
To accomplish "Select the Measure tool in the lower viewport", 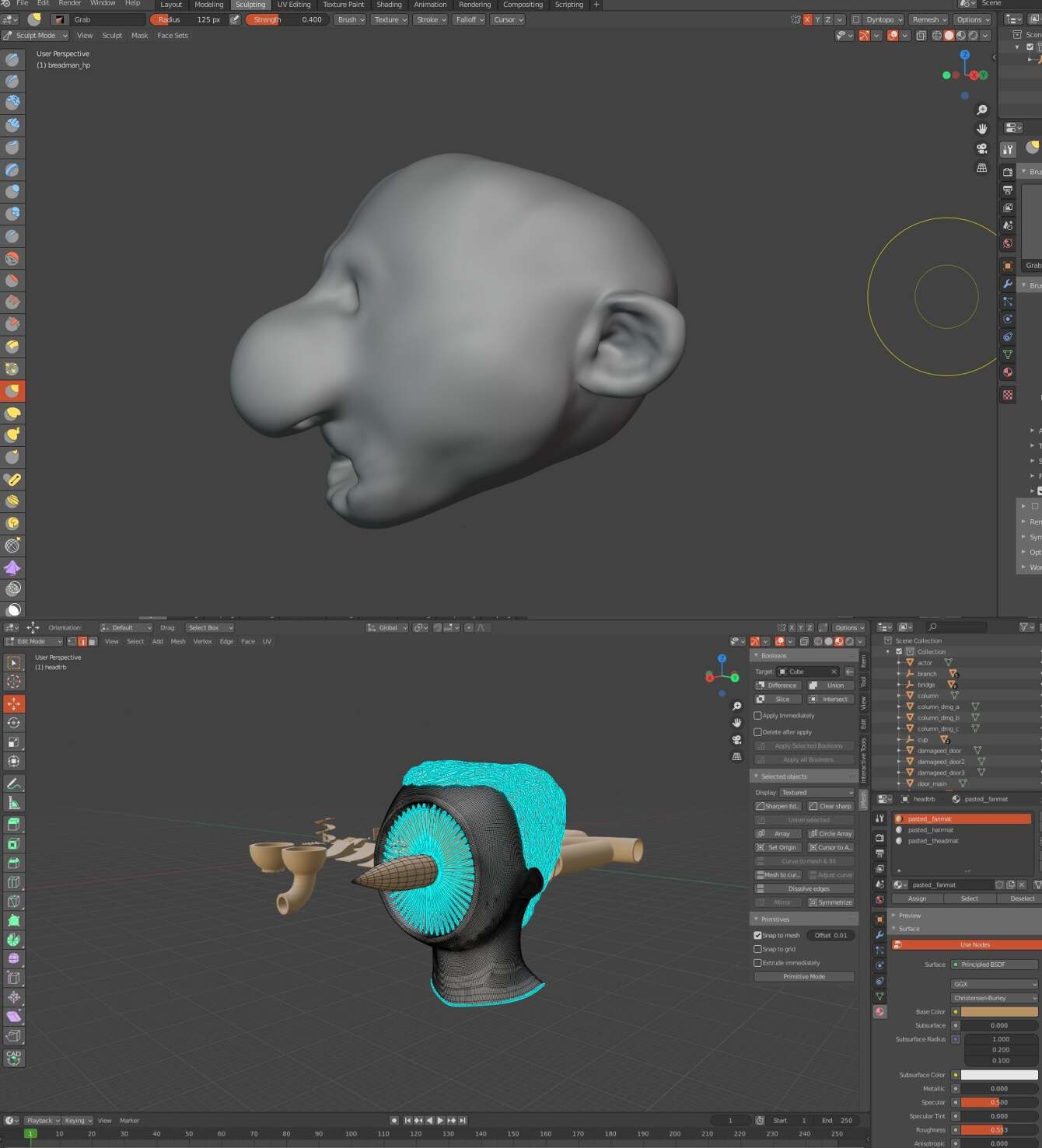I will point(12,803).
